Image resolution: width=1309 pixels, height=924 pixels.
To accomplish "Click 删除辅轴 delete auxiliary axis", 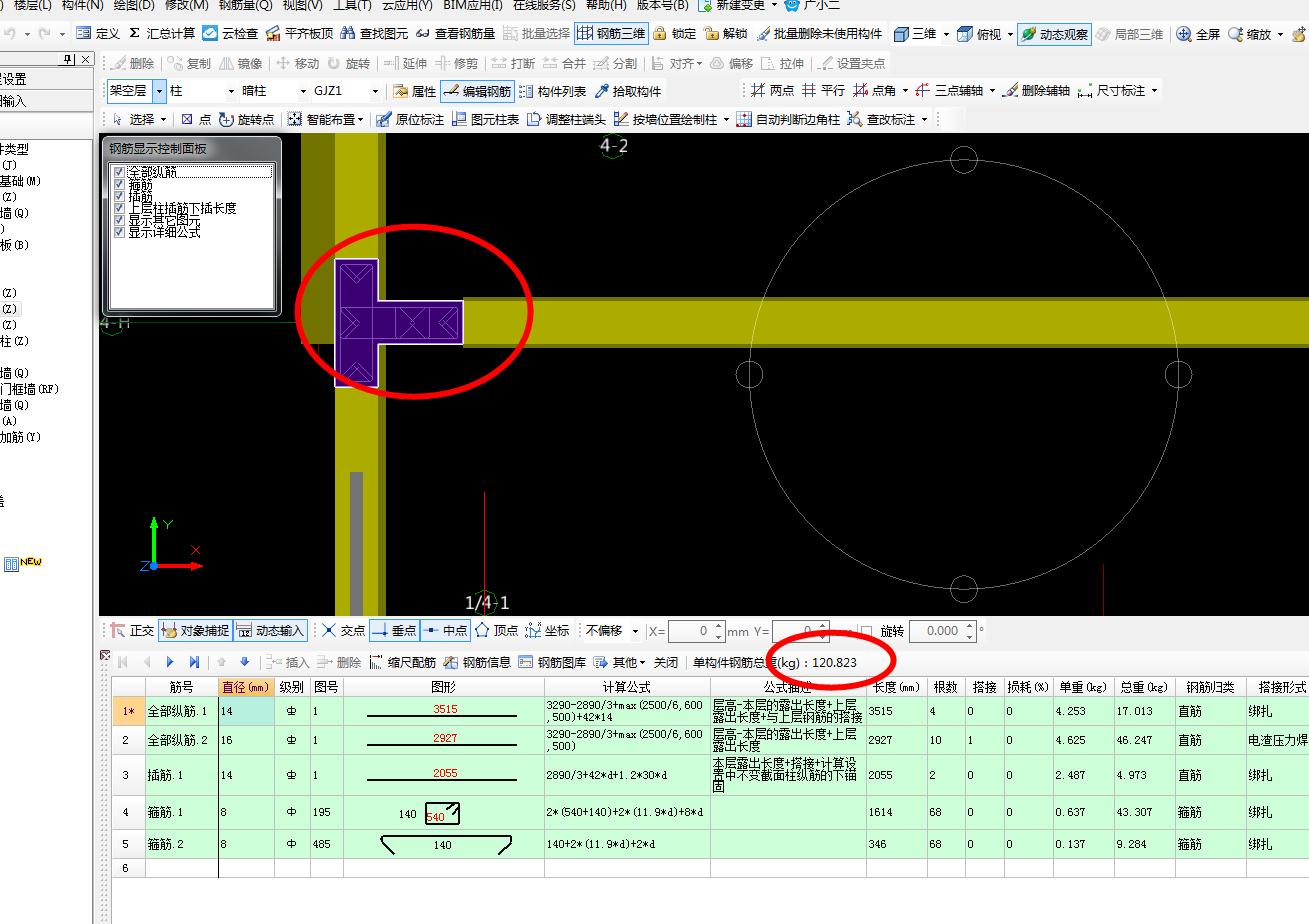I will [x=1036, y=90].
